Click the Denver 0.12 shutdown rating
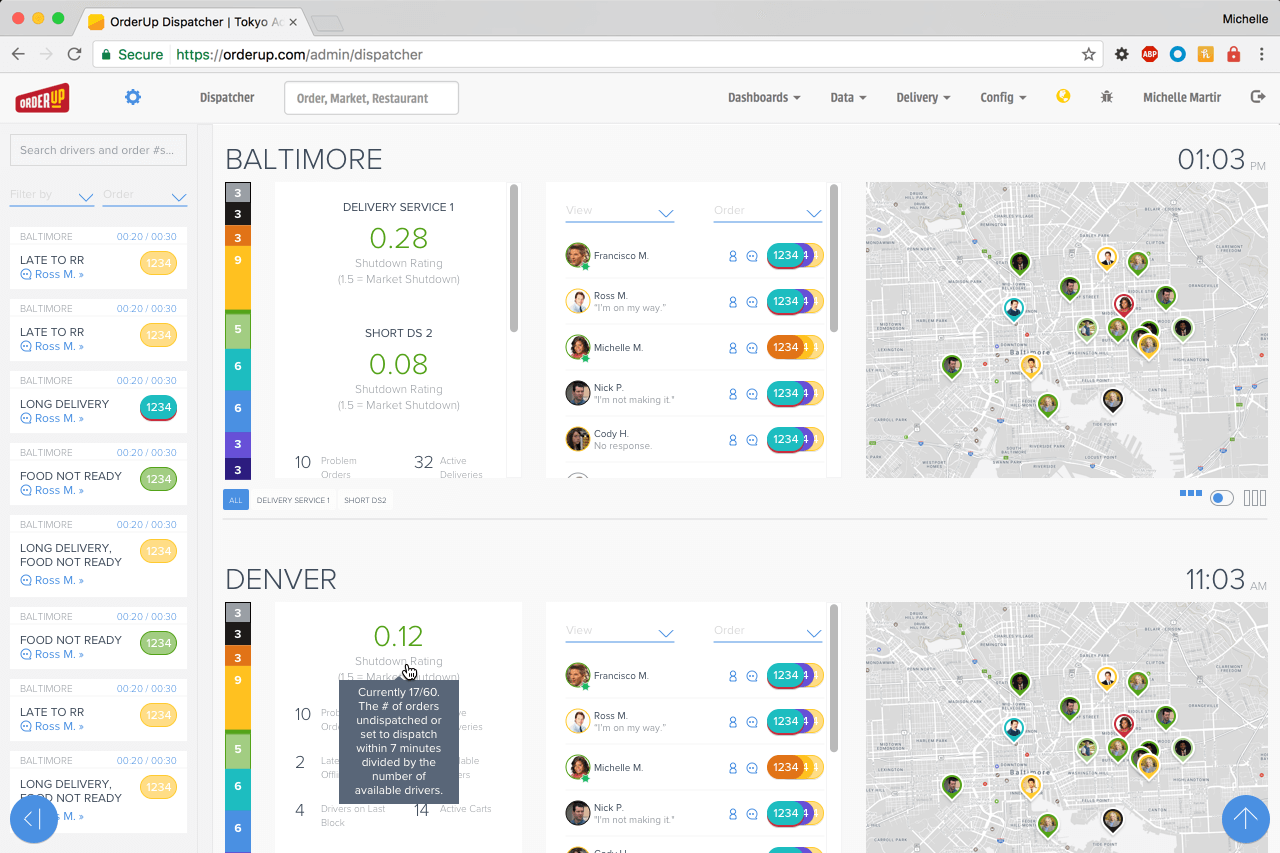Image resolution: width=1280 pixels, height=853 pixels. pyautogui.click(x=398, y=636)
